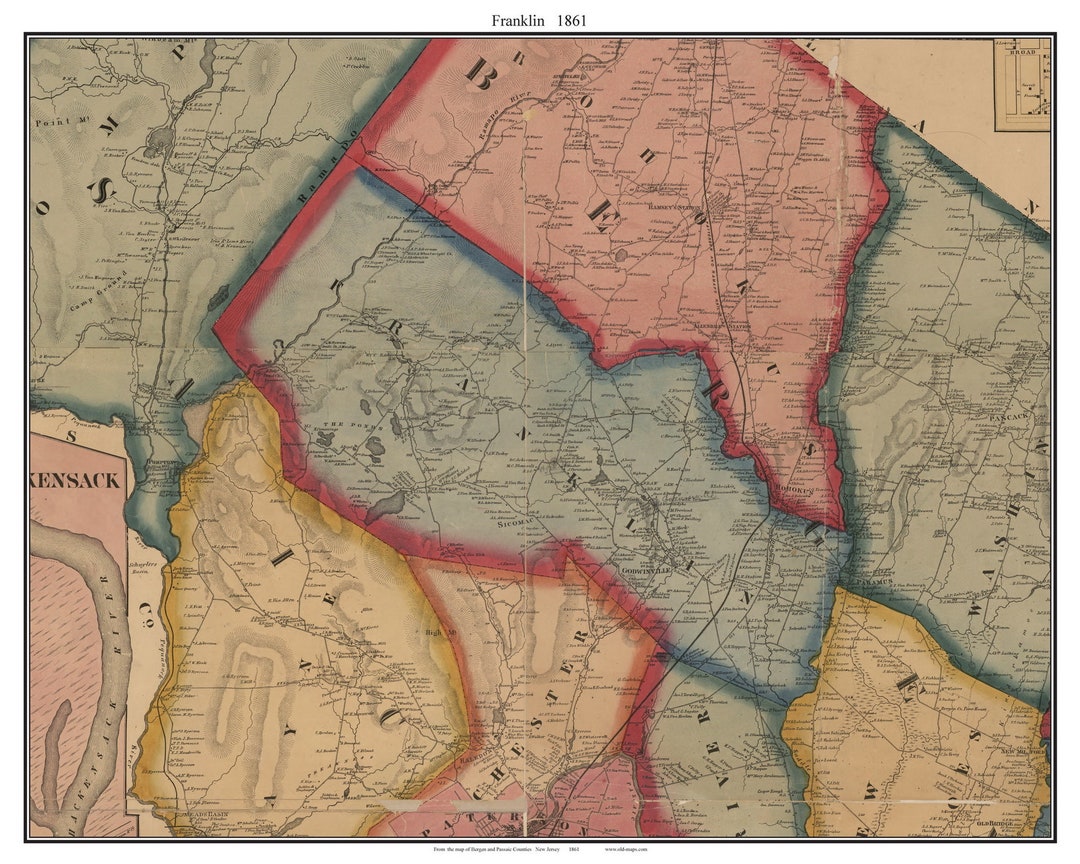Click the 'BROAD' street label in the corner inset
This screenshot has width=1080, height=864.
tap(1023, 52)
